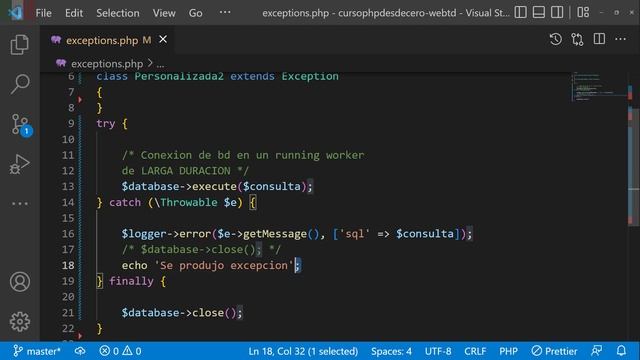Image resolution: width=640 pixels, height=360 pixels.
Task: Toggle the primary side bar layout button
Action: pos(520,12)
